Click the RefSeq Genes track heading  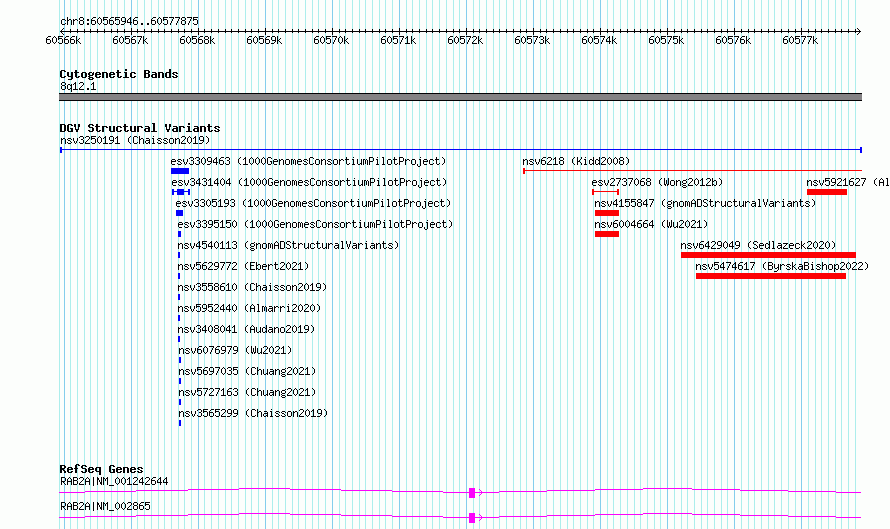(x=101, y=469)
